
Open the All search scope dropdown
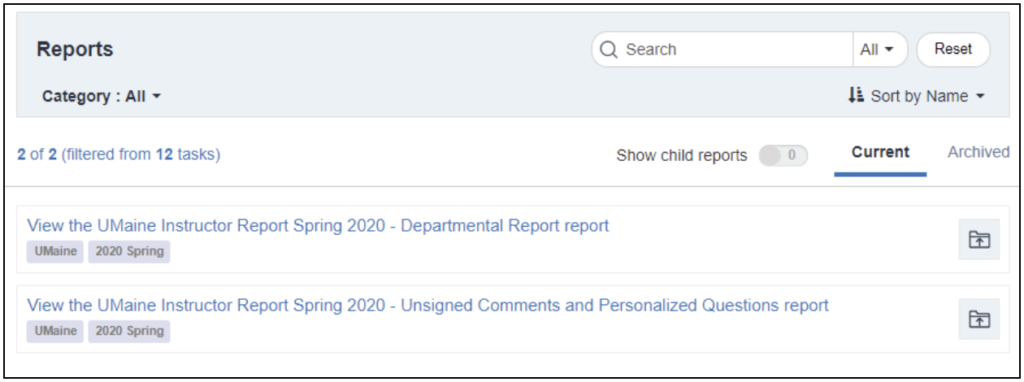[876, 50]
